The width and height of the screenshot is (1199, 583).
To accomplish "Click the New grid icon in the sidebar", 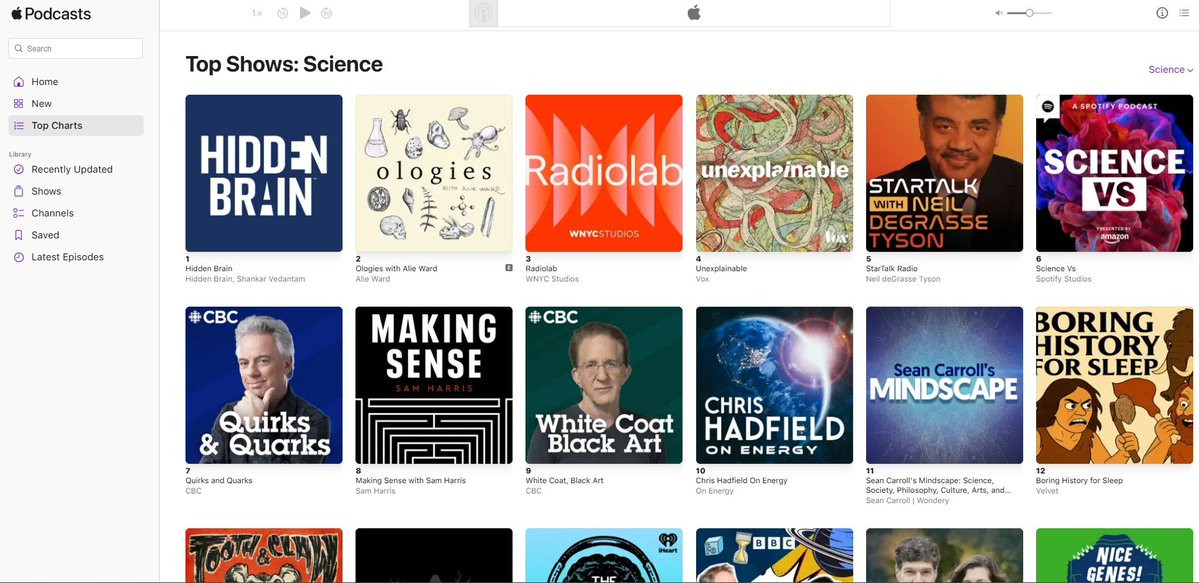I will pos(18,103).
